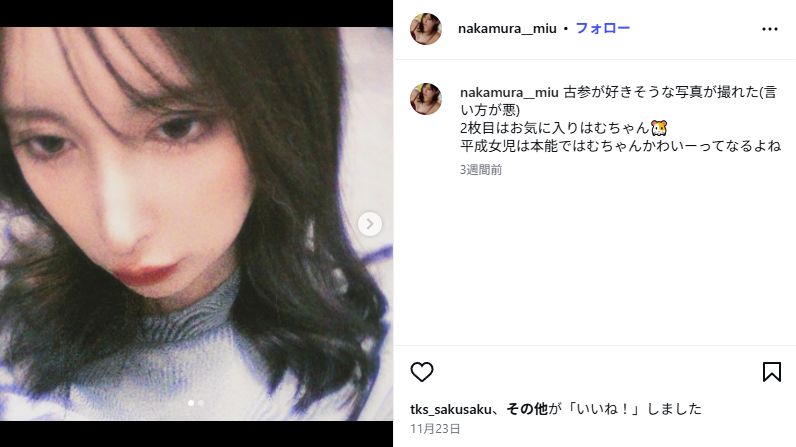Open the profile picture in the post header
Viewport: 796px width, 447px height.
[x=425, y=29]
